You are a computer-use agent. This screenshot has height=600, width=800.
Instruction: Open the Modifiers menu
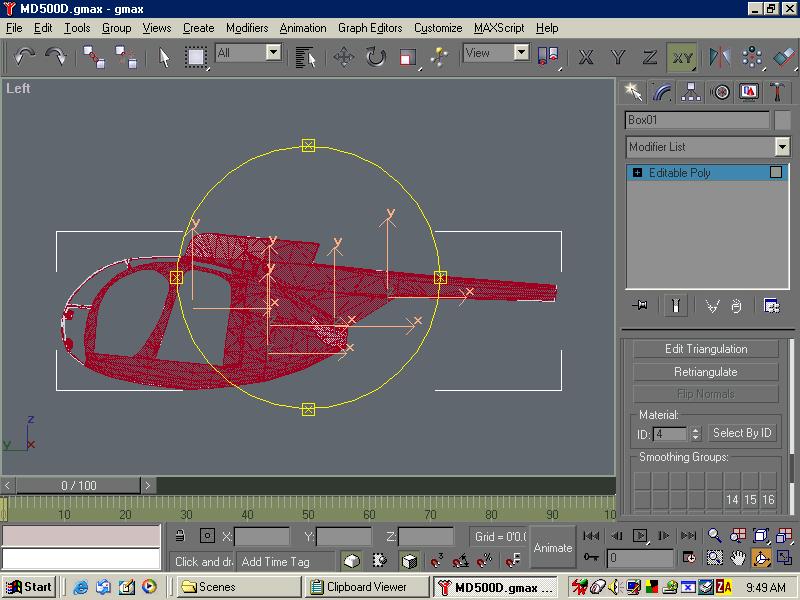(x=246, y=28)
